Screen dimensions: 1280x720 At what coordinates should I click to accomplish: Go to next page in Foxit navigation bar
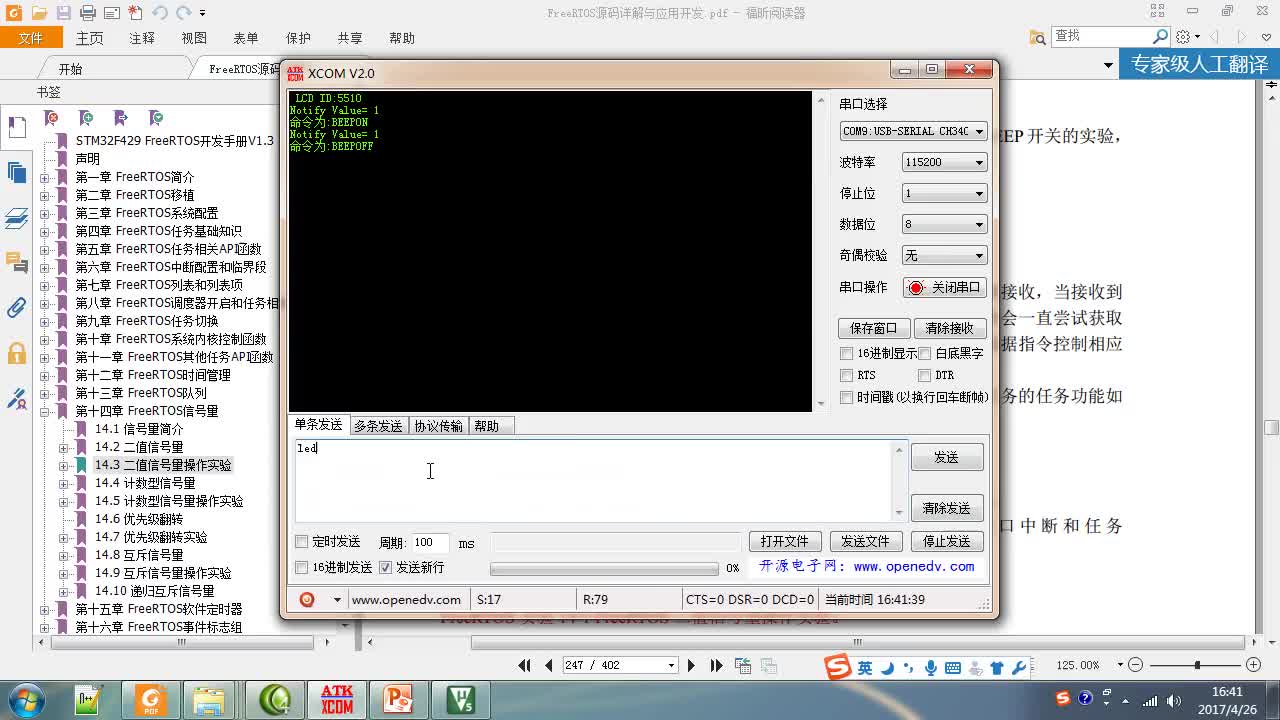(691, 665)
